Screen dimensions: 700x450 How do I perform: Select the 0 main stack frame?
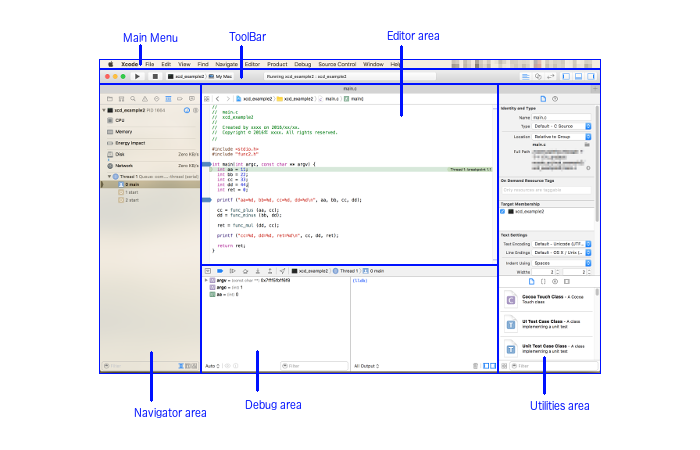coord(150,184)
